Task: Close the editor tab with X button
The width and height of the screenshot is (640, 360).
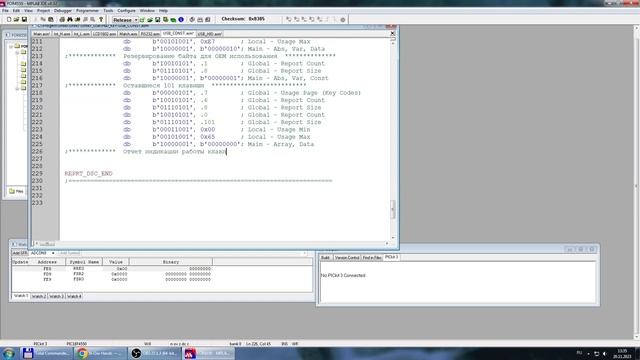Action: (393, 33)
